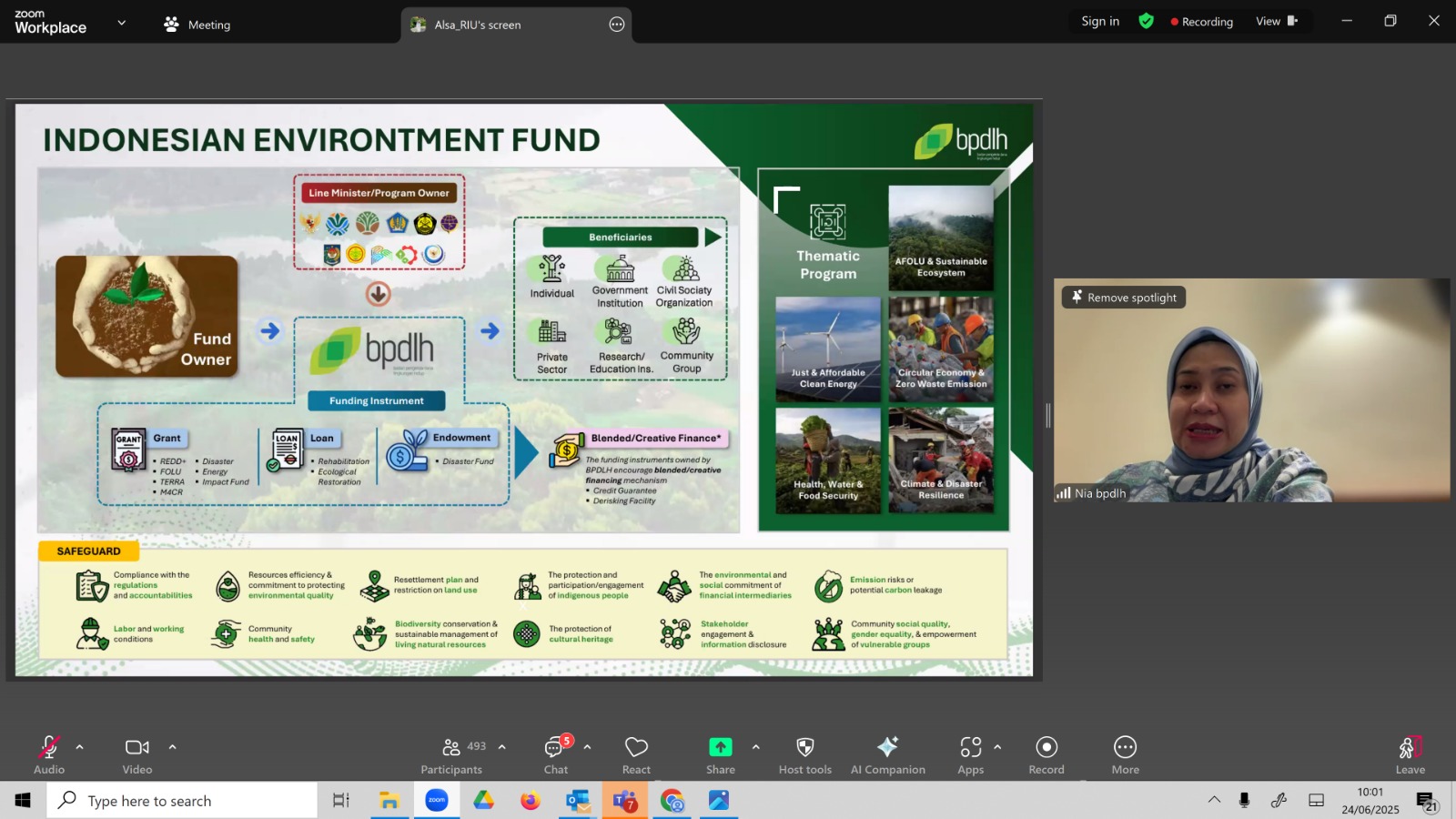This screenshot has height=819, width=1456.
Task: Click the divider handle beside the shared screen
Action: coord(1047,416)
